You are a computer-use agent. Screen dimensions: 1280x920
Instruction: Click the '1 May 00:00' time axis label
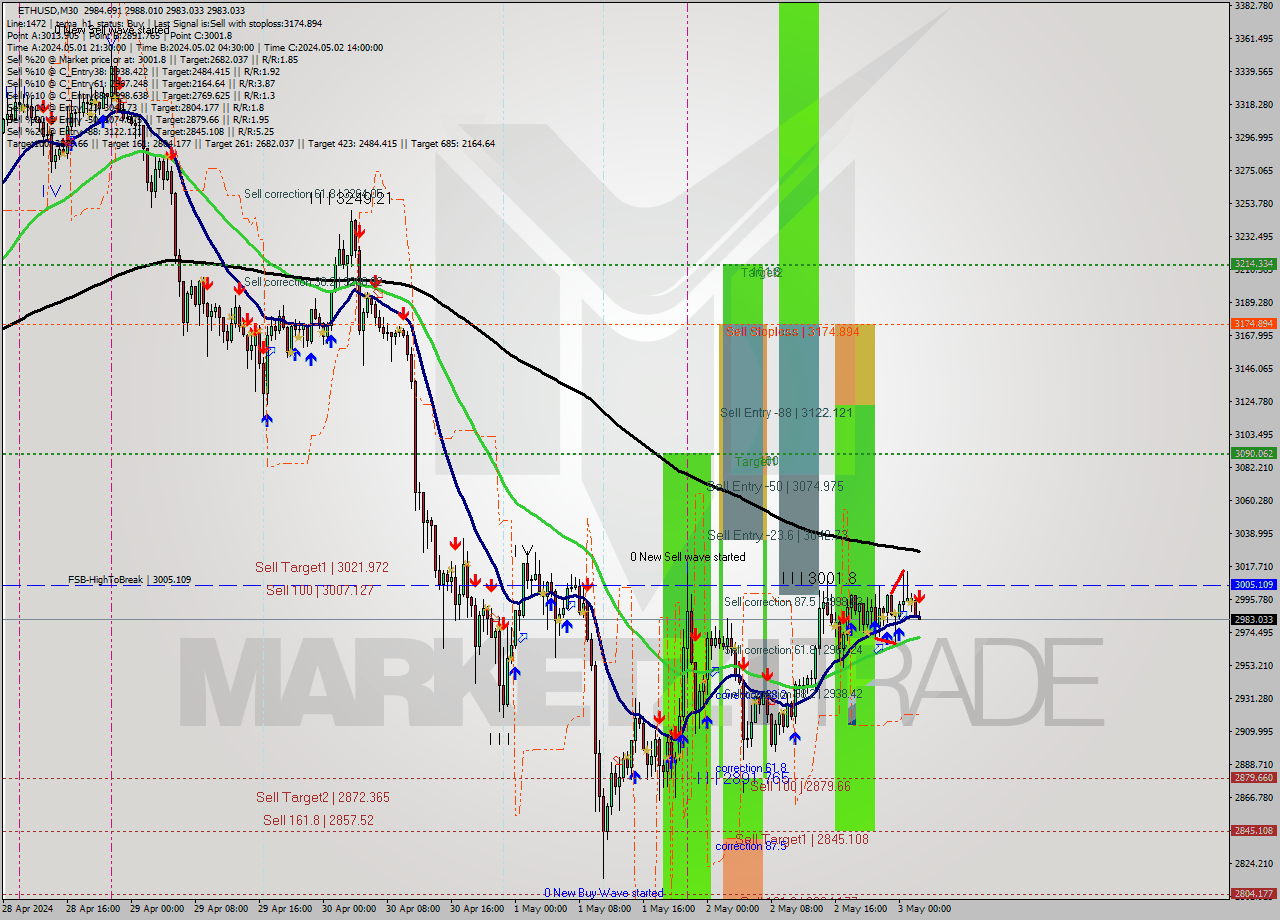click(x=540, y=909)
